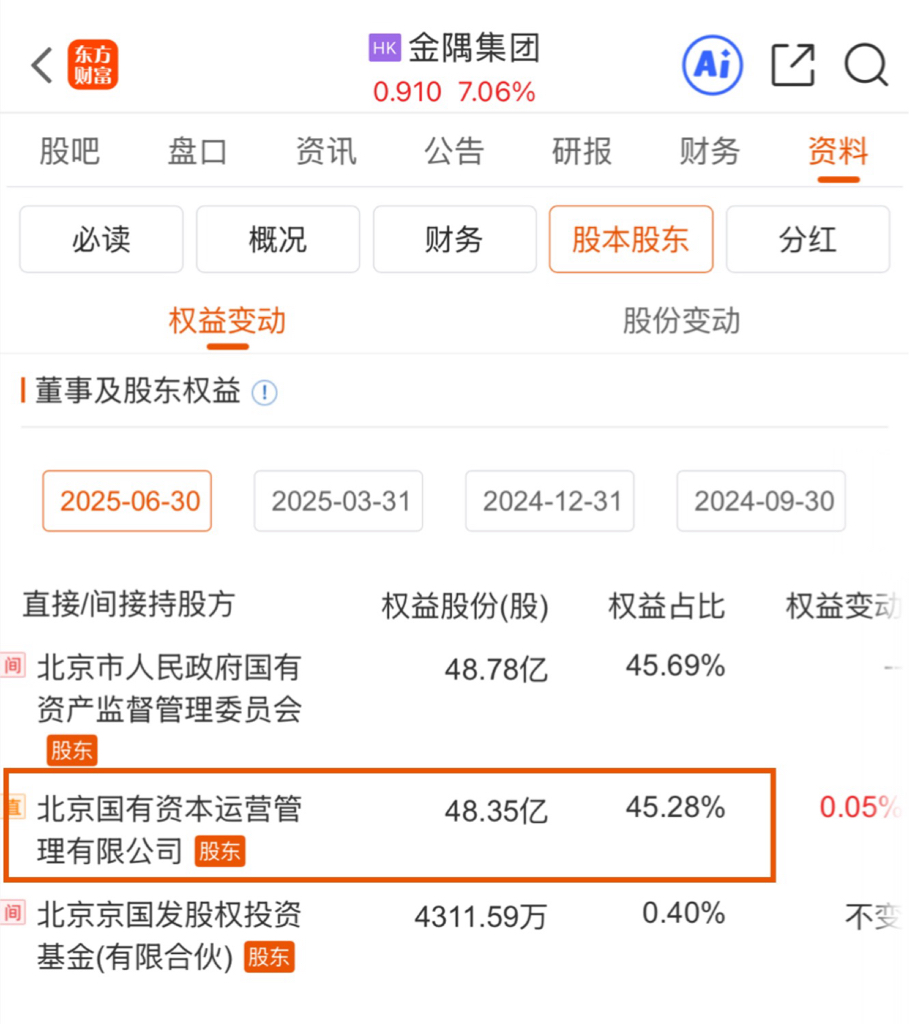Launch the Ai assistant icon
Viewport: 909px width, 1024px height.
coord(712,65)
